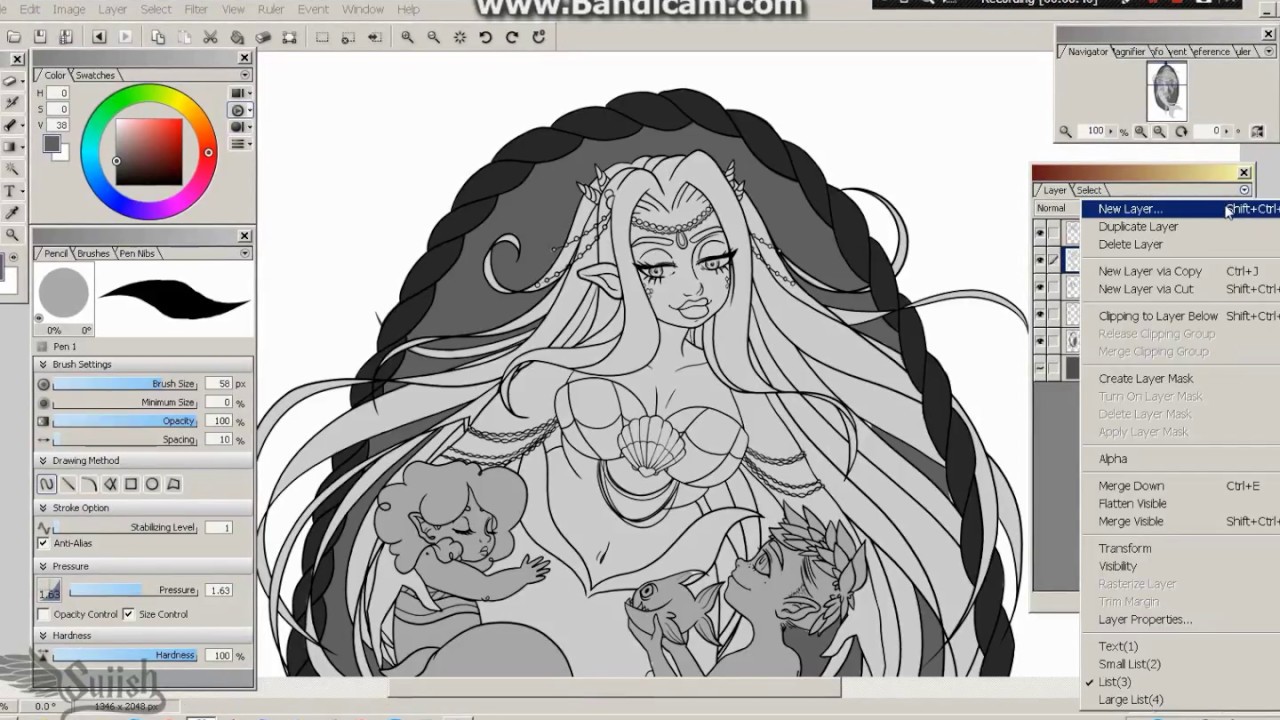1280x720 pixels.
Task: Click the Undo back-arrow toolbar icon
Action: (x=99, y=37)
